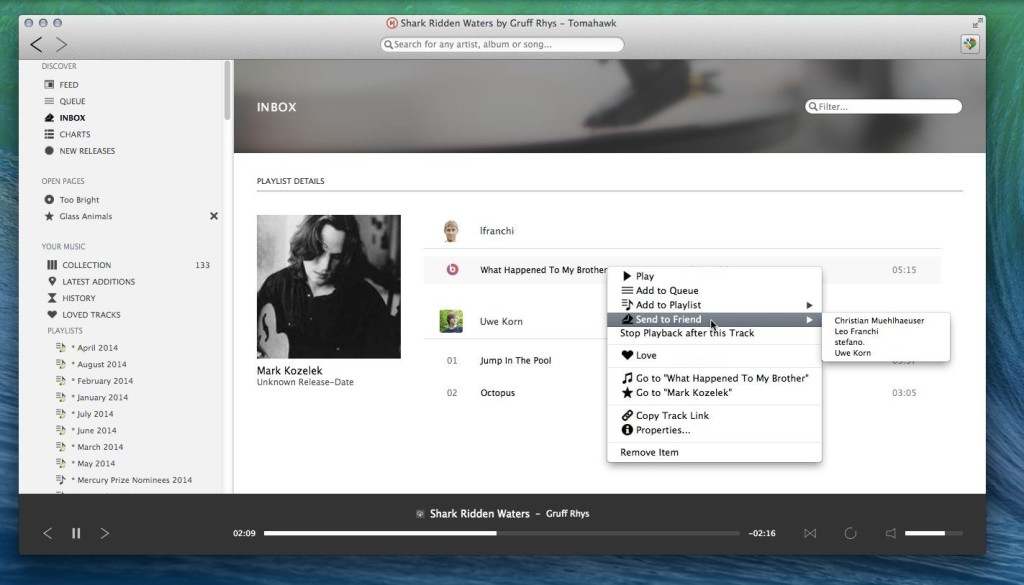Click the sidebar vertical scrollbar
Viewport: 1024px width, 585px height.
(227, 90)
